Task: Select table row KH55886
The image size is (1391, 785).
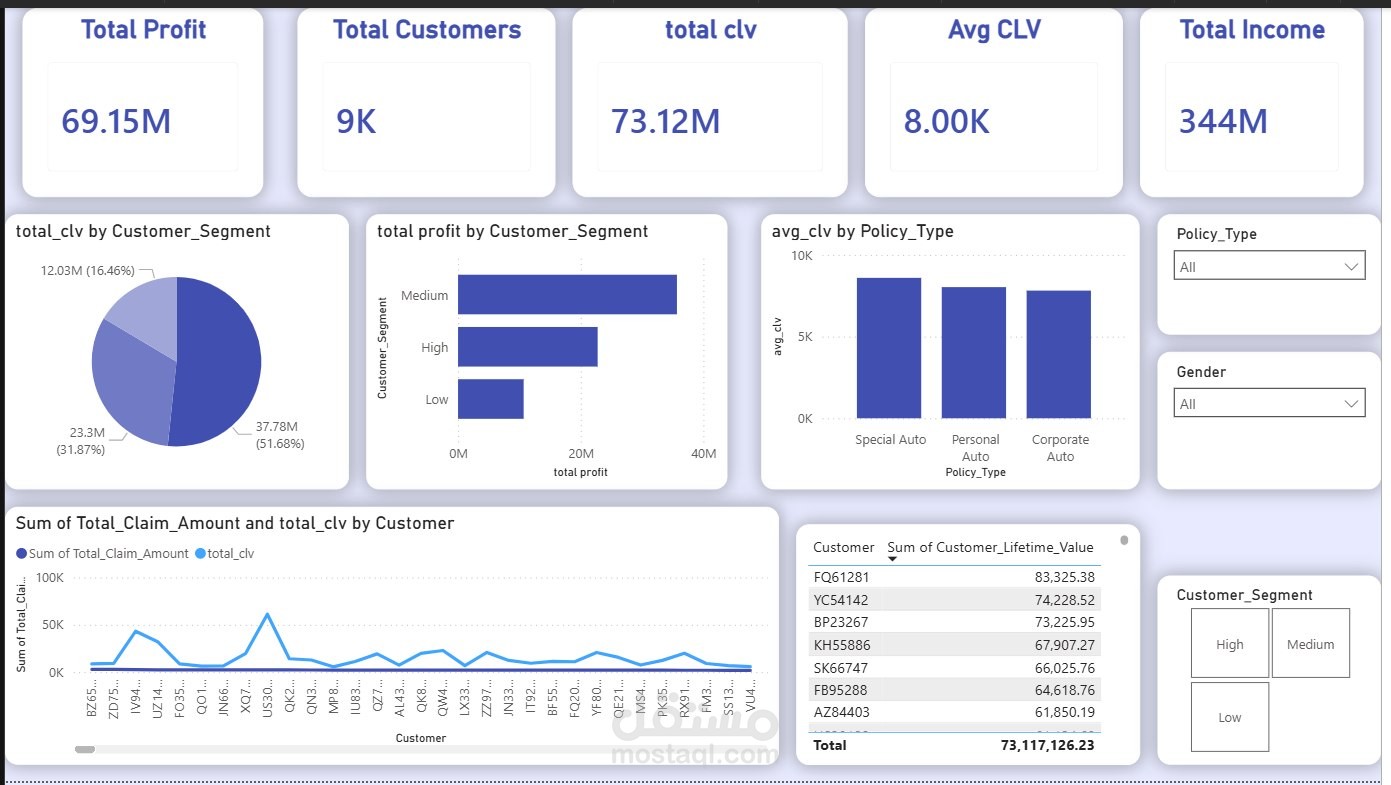Action: click(x=954, y=644)
